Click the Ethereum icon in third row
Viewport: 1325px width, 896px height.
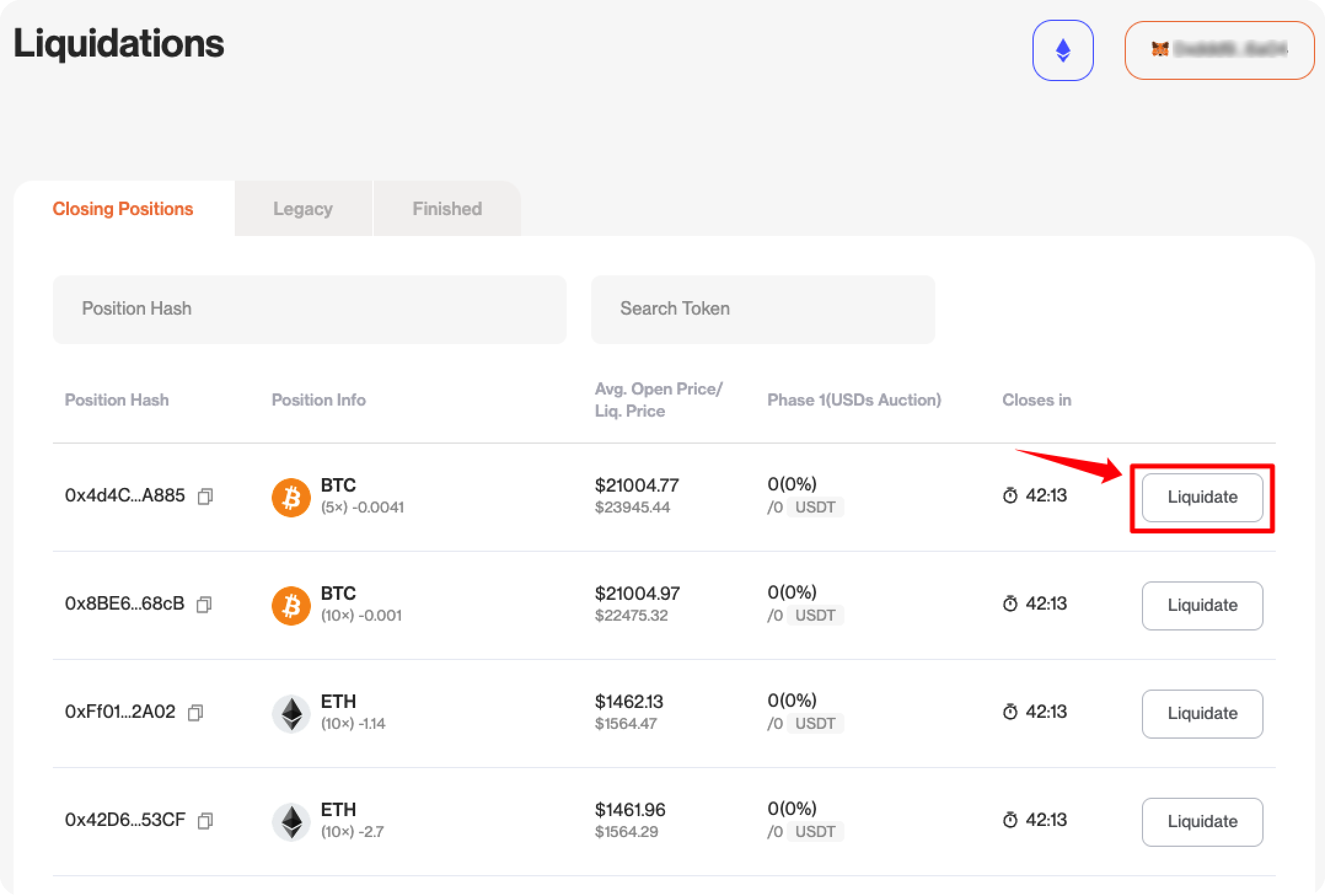291,713
